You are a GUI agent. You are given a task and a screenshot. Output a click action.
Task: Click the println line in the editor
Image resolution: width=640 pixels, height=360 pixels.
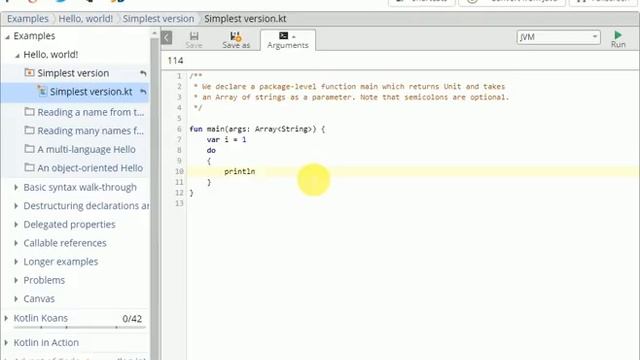click(x=239, y=171)
